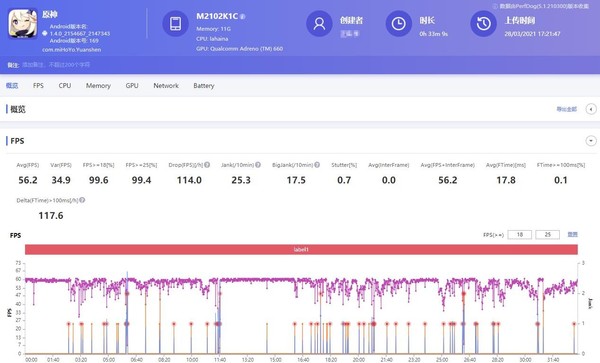Viewport: 600px width, 363px height.
Task: Click the upload time history icon
Action: pos(483,24)
